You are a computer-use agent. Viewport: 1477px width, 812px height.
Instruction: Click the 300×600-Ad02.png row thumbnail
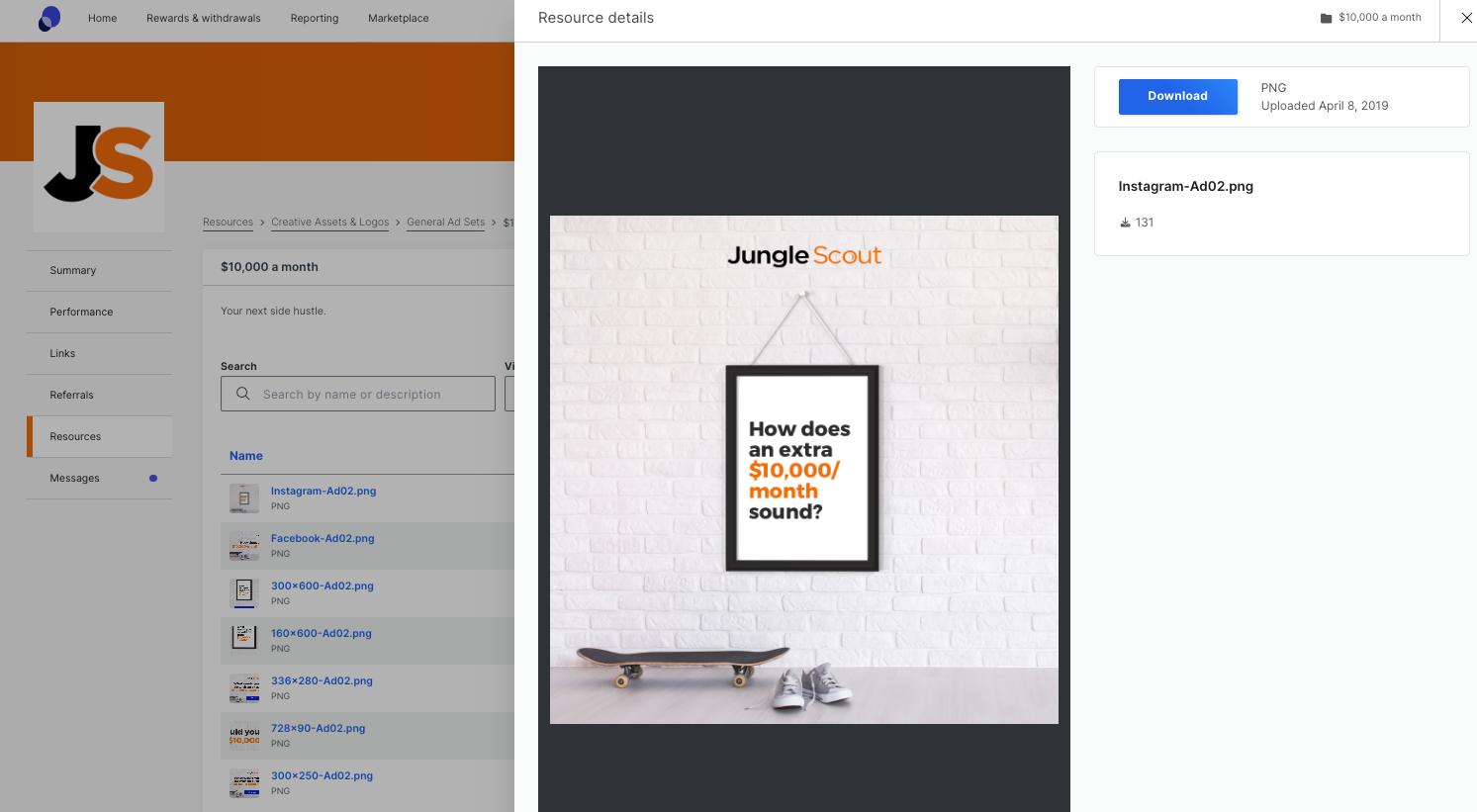tap(244, 593)
